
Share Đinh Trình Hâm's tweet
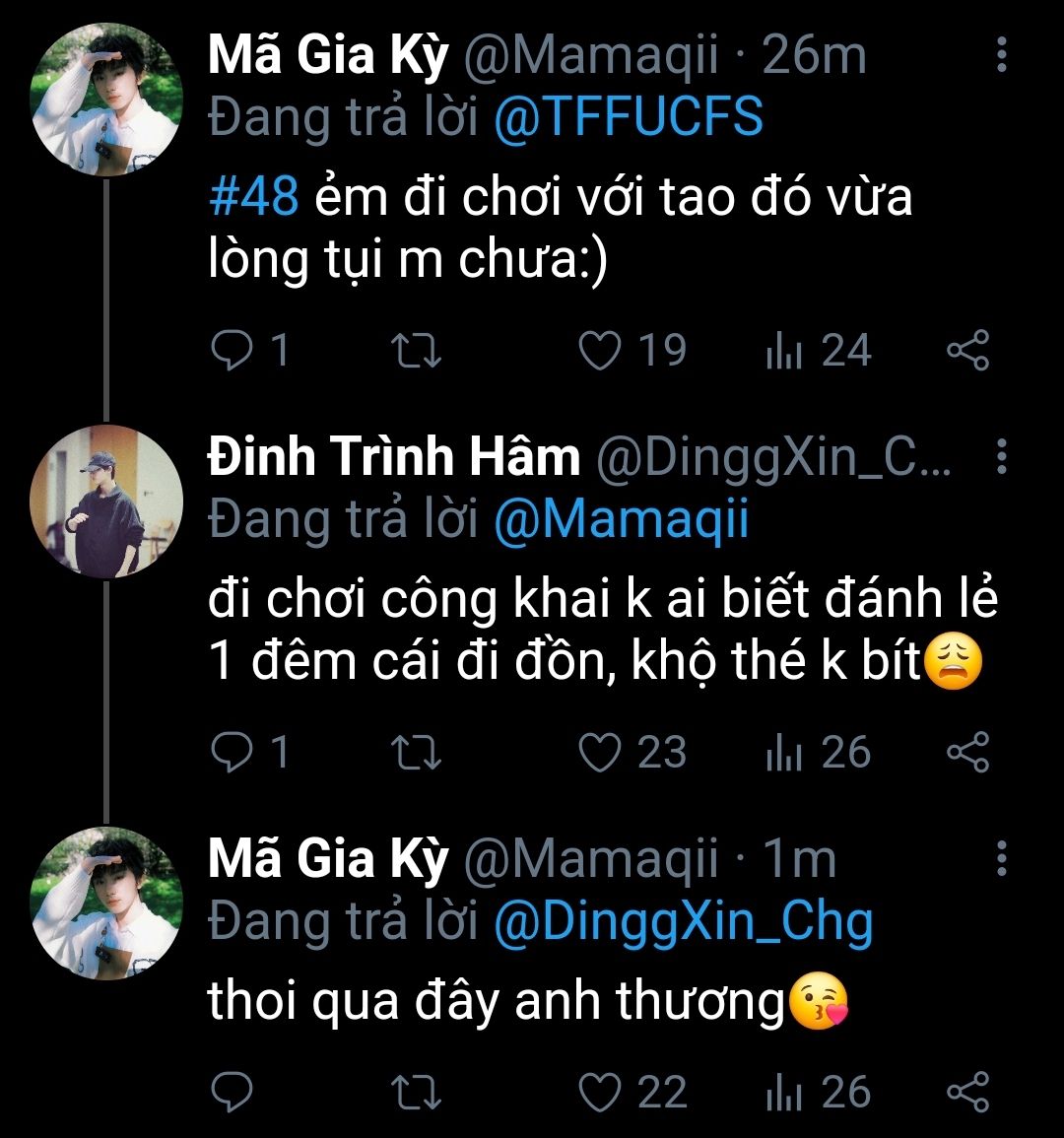click(967, 753)
